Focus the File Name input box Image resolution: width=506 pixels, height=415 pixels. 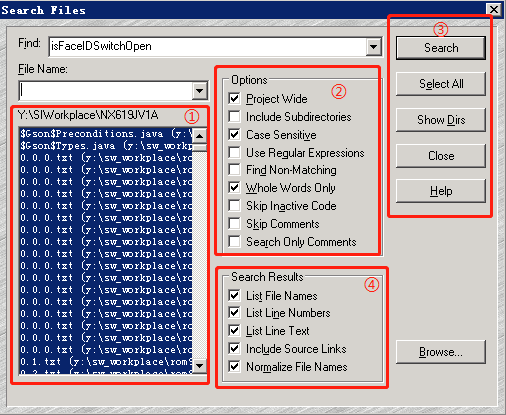click(x=106, y=91)
